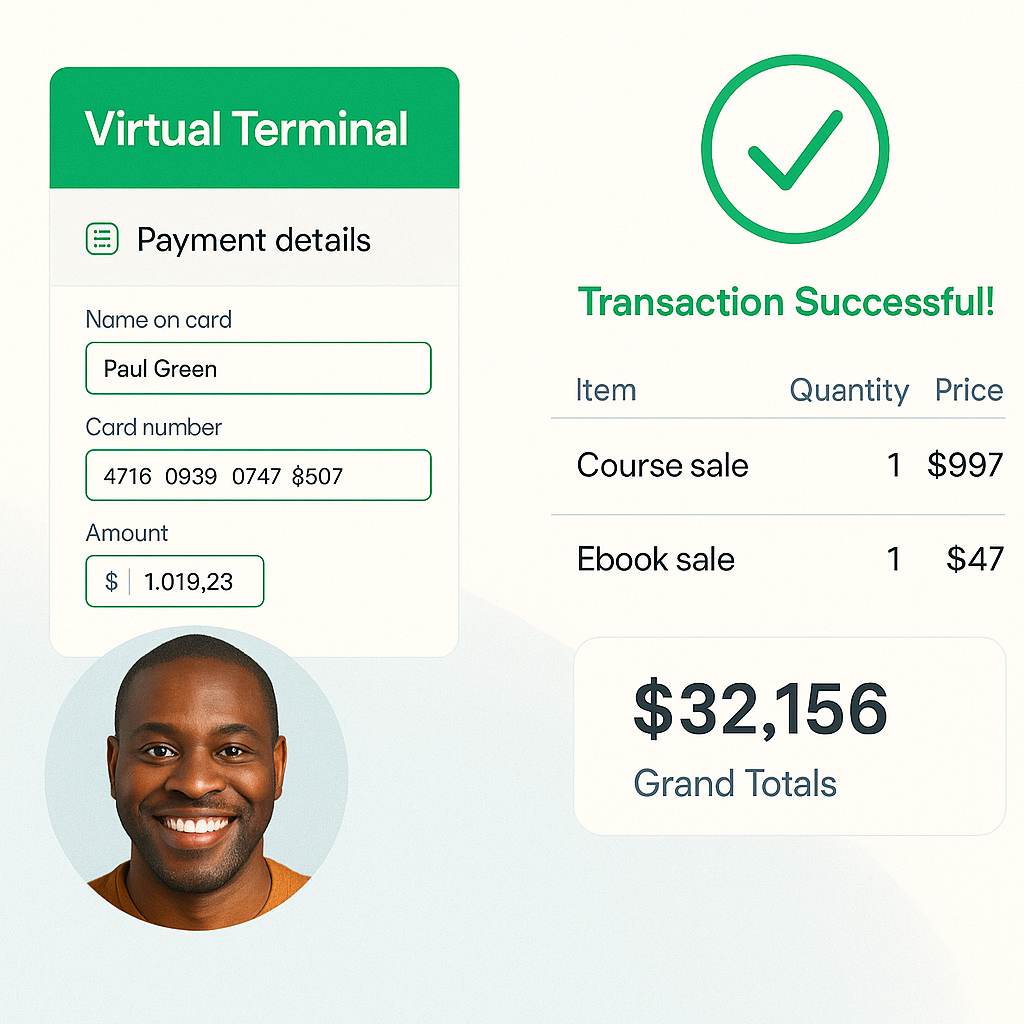1024x1024 pixels.
Task: Select the Course sale row
Action: [778, 466]
